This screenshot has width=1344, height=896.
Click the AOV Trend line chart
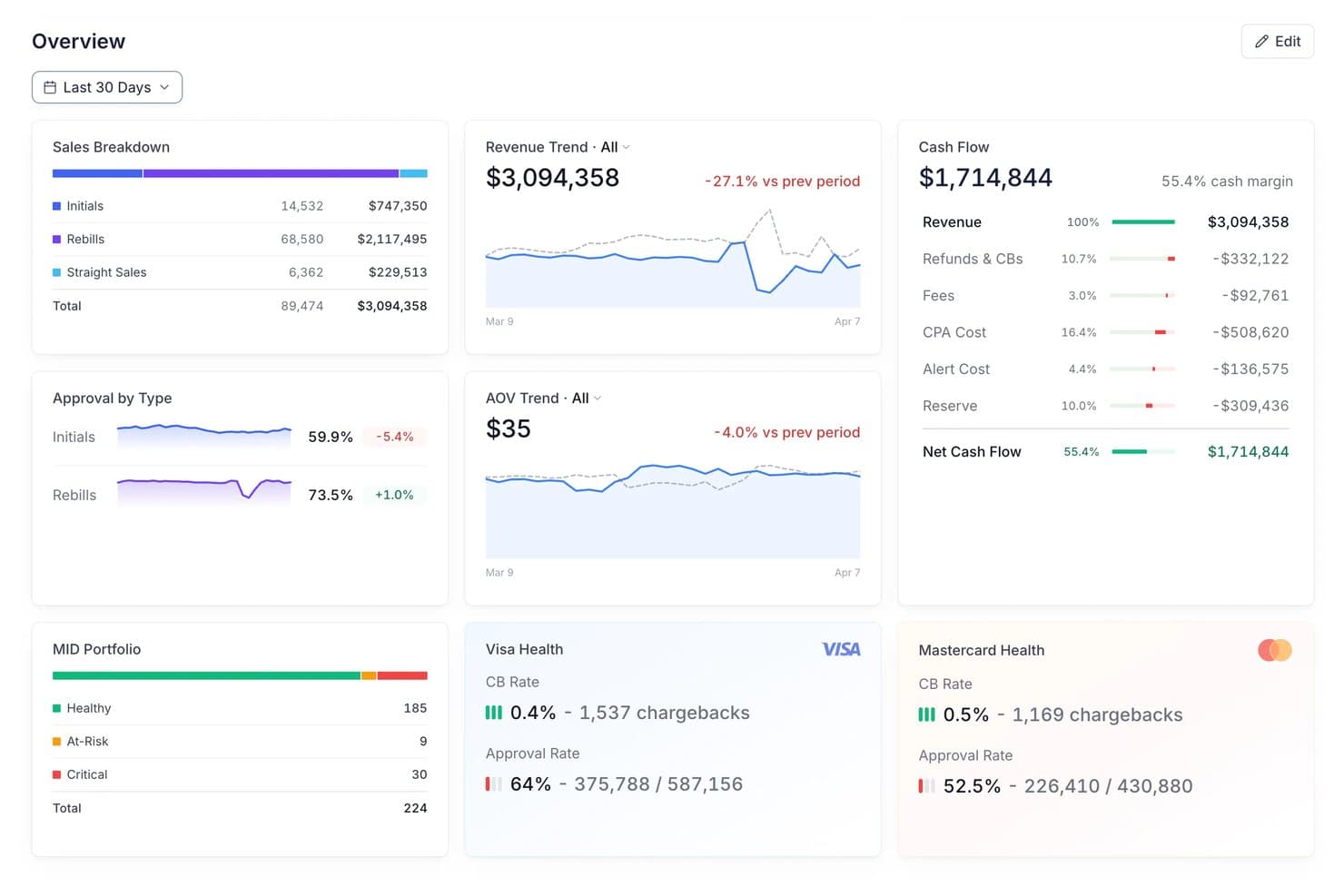(673, 510)
